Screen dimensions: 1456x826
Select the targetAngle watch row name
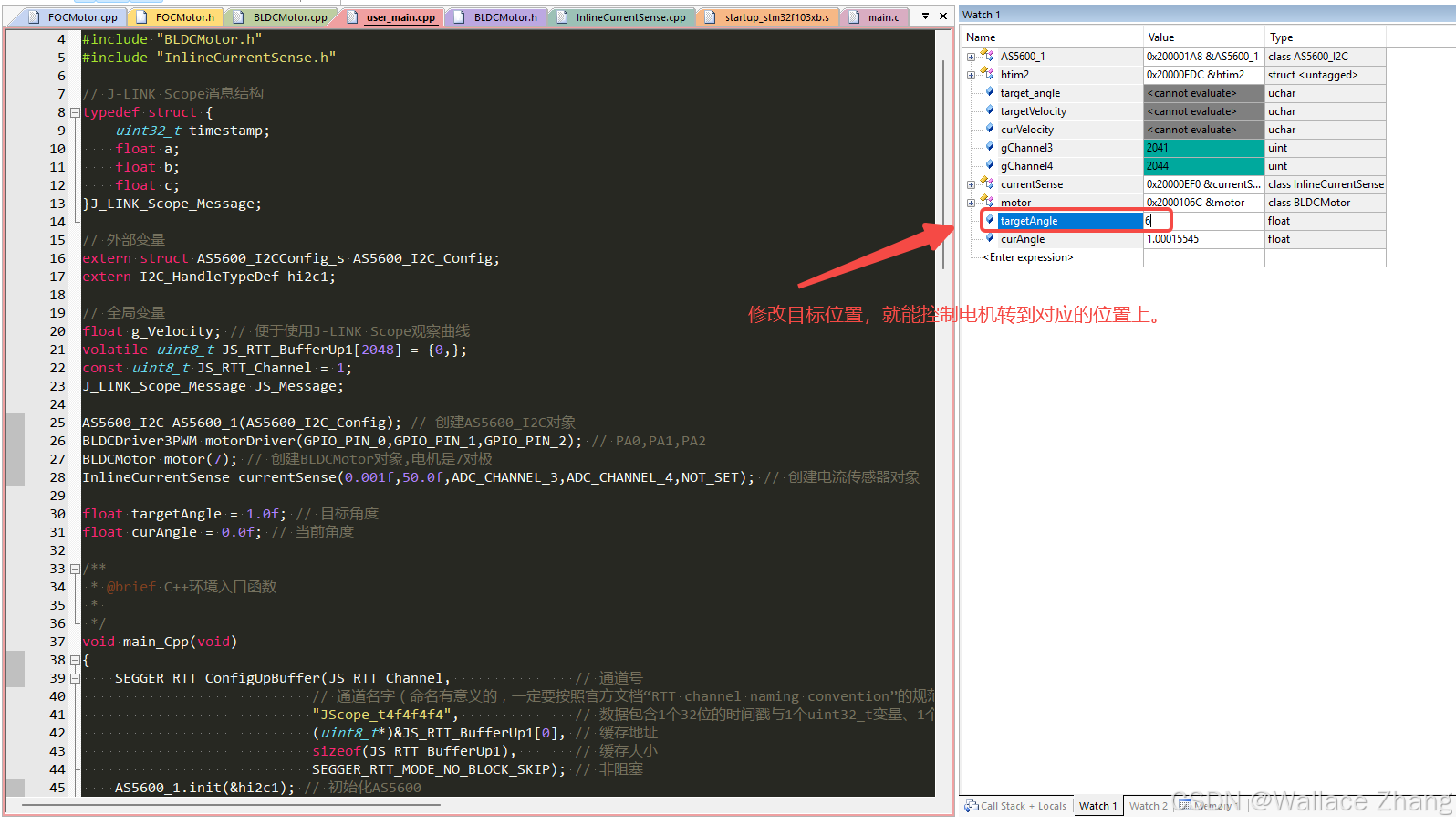tap(1029, 221)
